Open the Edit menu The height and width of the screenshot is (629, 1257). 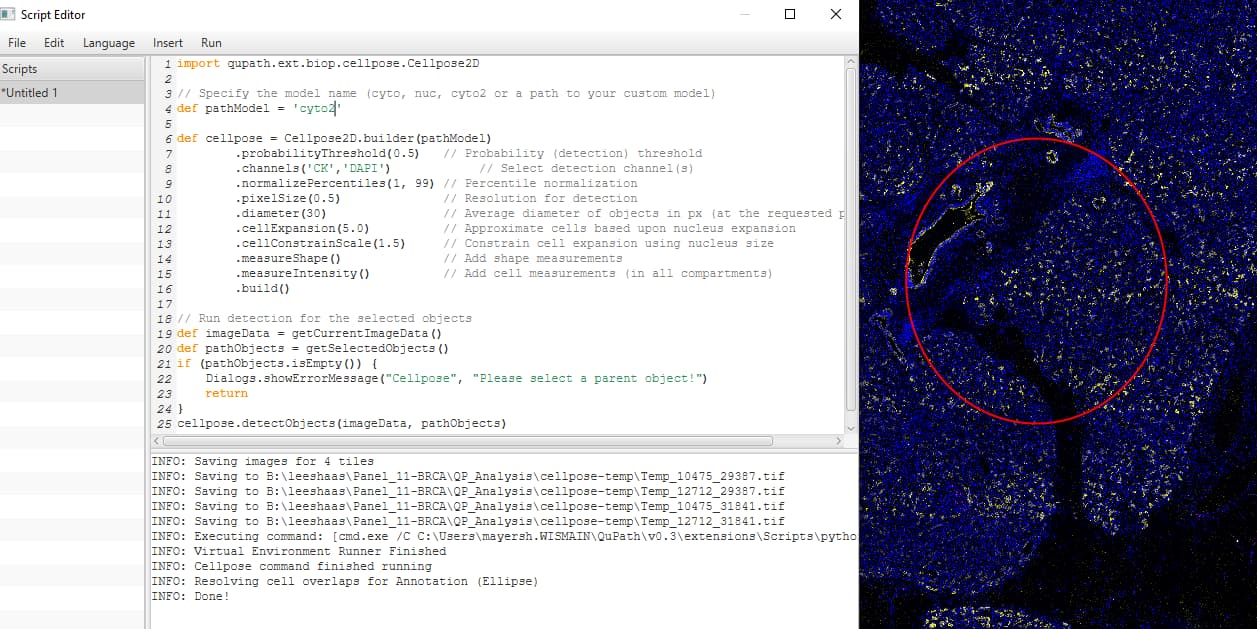[54, 42]
